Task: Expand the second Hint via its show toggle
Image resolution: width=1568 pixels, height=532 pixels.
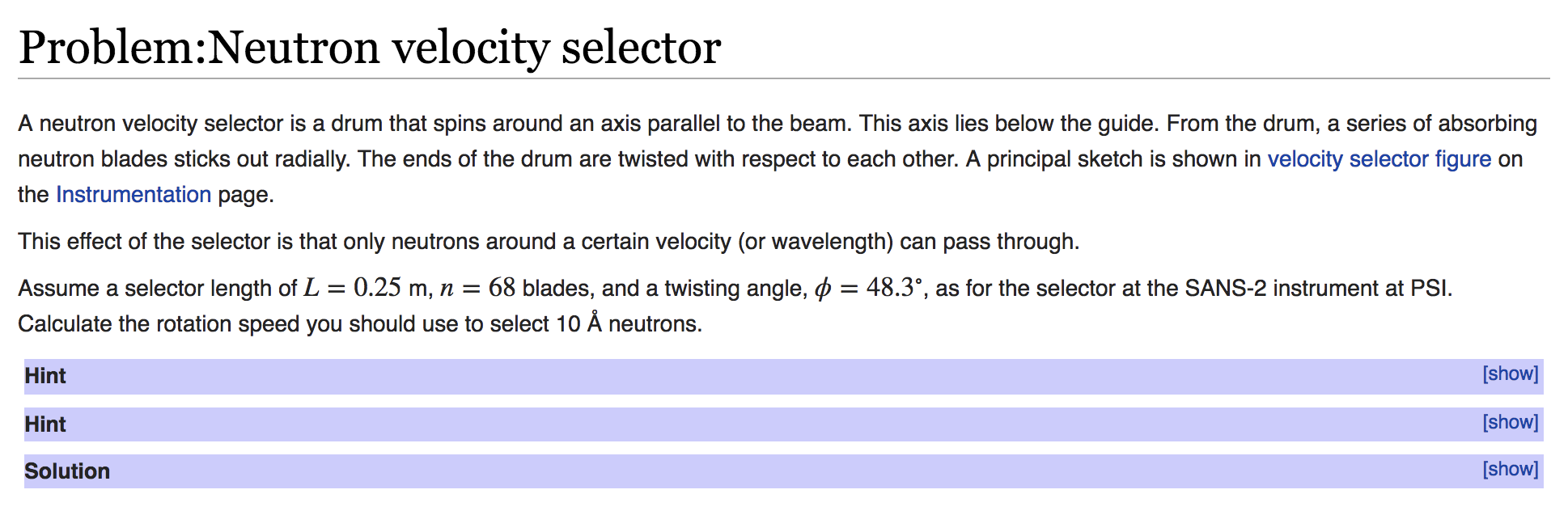Action: pos(1510,422)
